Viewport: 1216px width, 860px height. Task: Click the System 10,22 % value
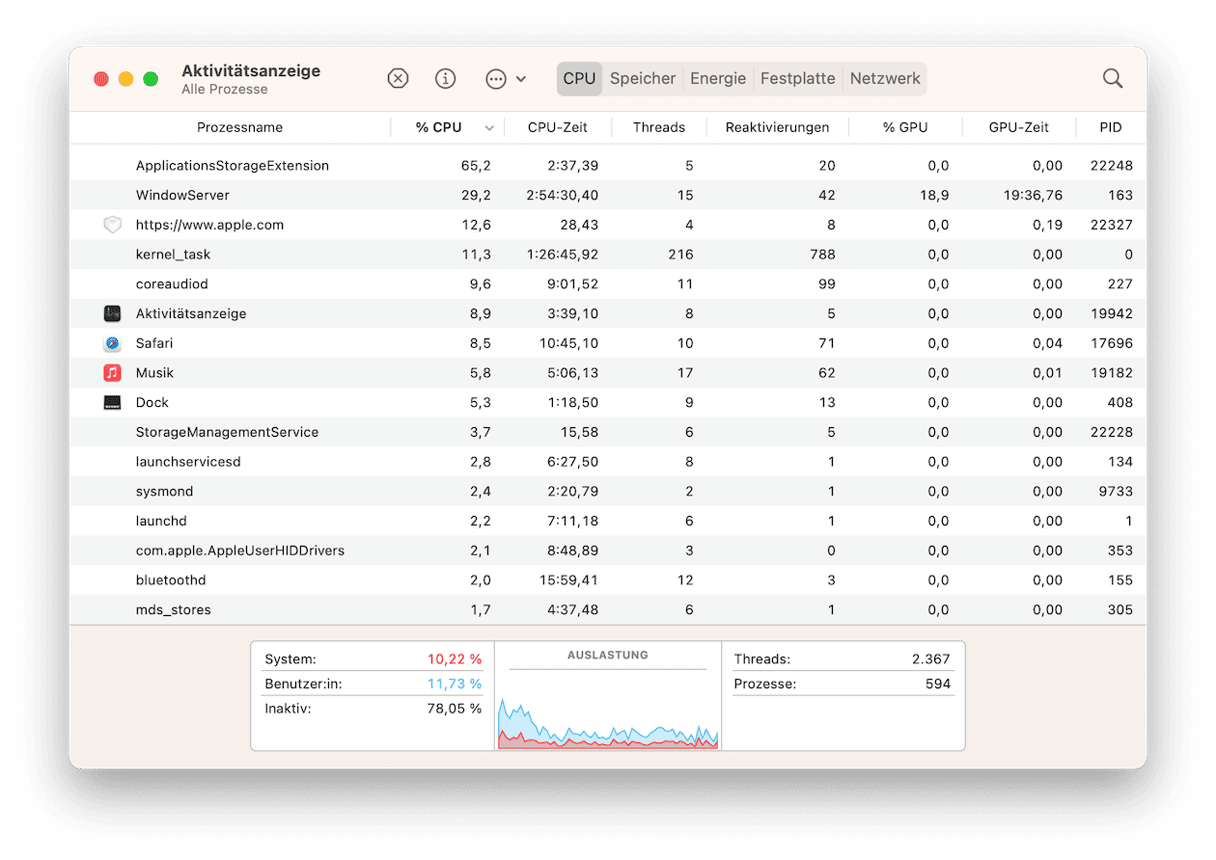tap(454, 659)
